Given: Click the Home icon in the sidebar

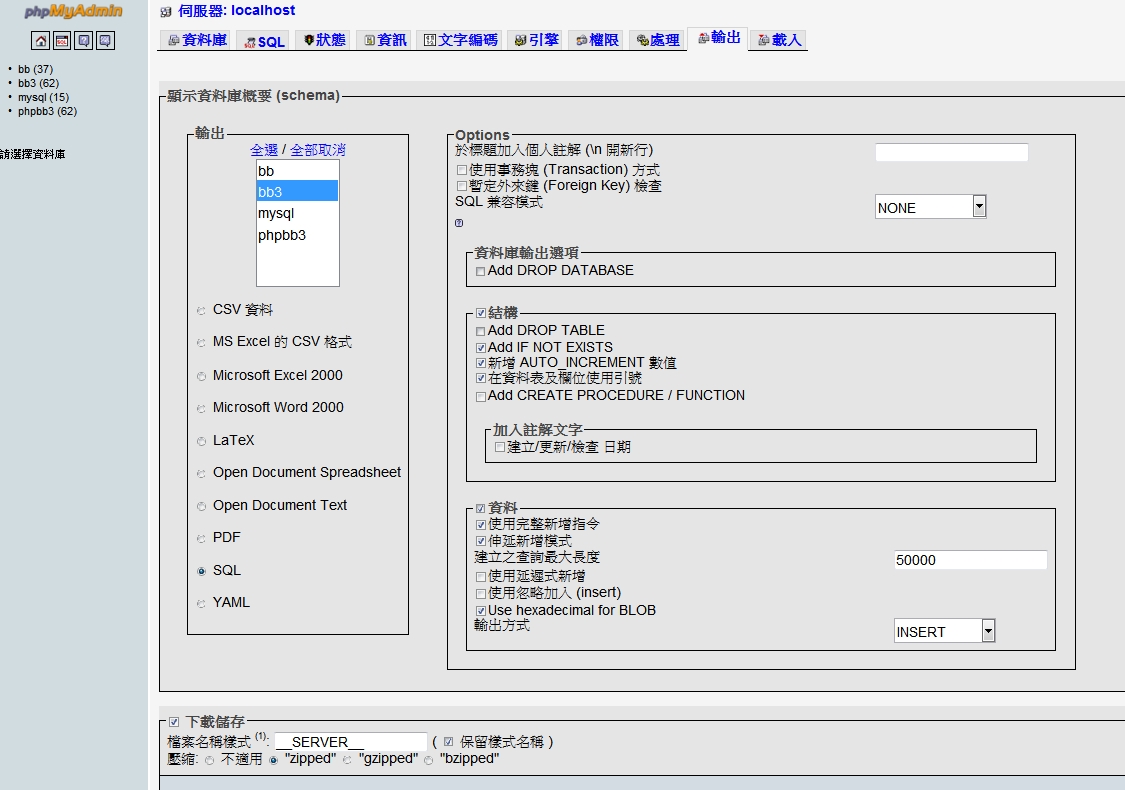Looking at the screenshot, I should click(x=41, y=41).
